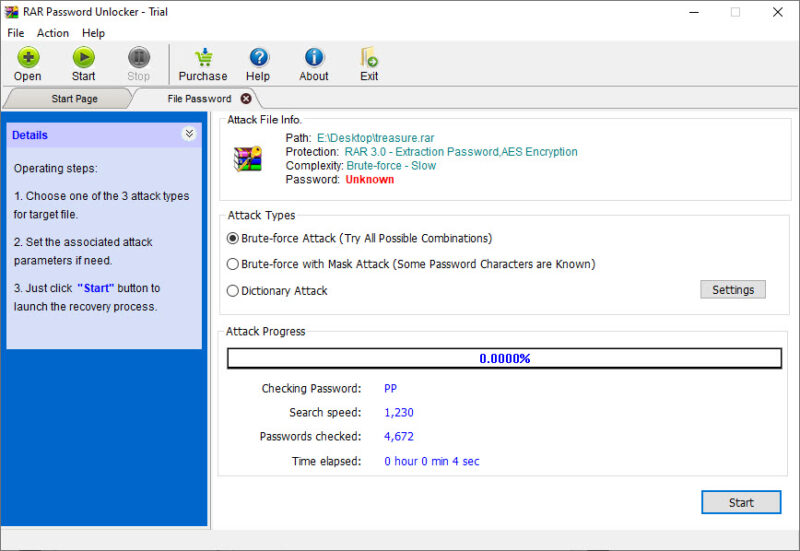Open the Action menu
Image resolution: width=800 pixels, height=551 pixels.
tap(53, 33)
